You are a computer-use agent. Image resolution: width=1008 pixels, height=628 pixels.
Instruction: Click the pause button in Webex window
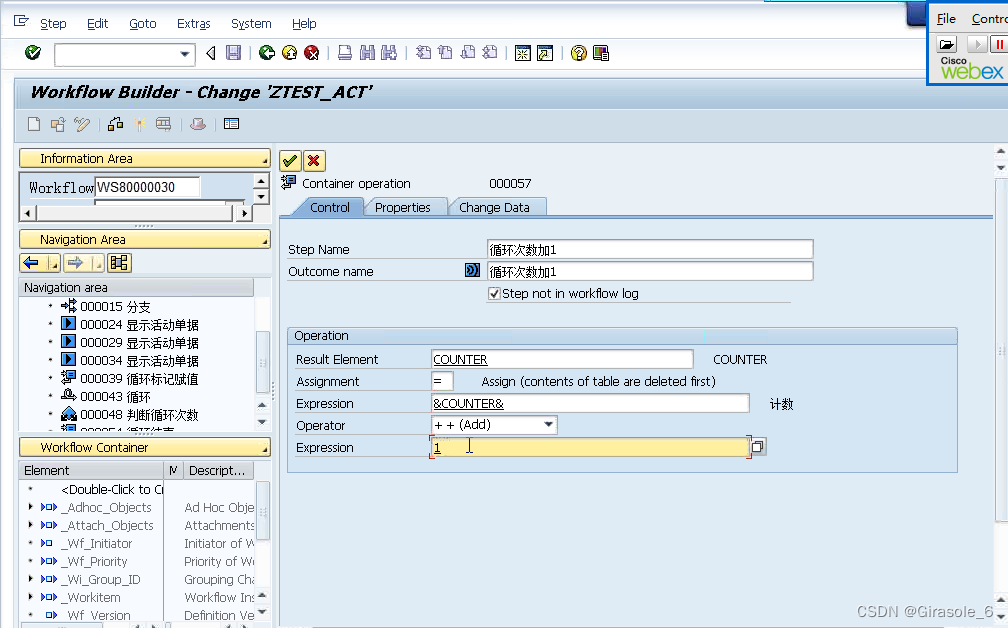998,44
